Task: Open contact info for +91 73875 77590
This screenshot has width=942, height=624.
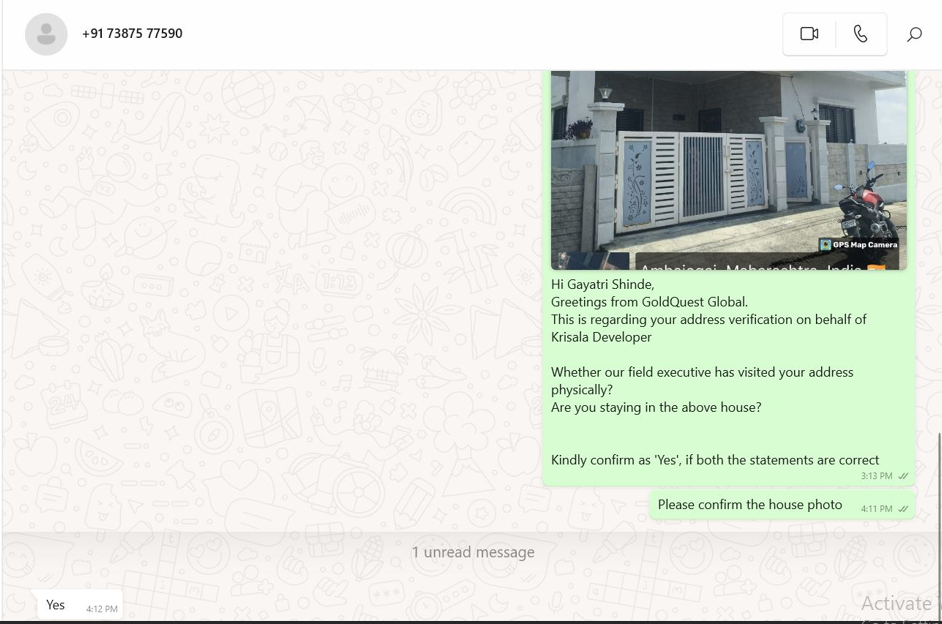Action: tap(132, 34)
